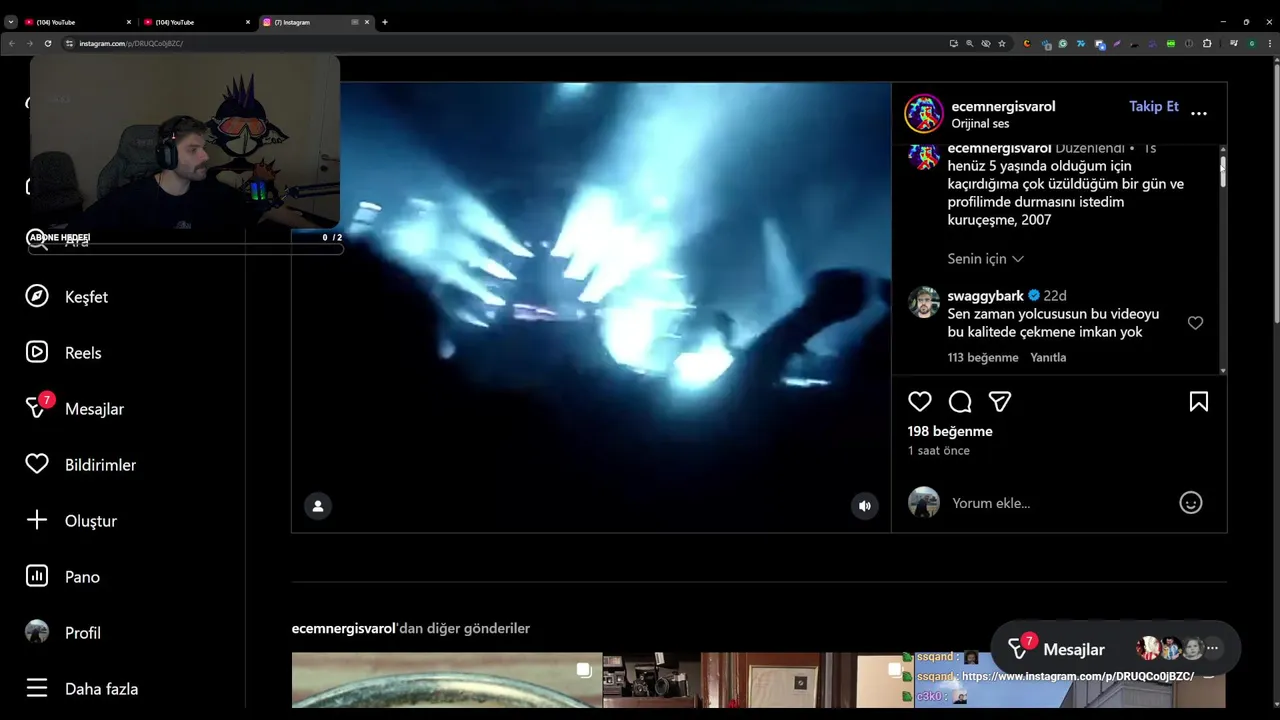Switch to first YouTube tab
1280x720 pixels.
(x=78, y=22)
